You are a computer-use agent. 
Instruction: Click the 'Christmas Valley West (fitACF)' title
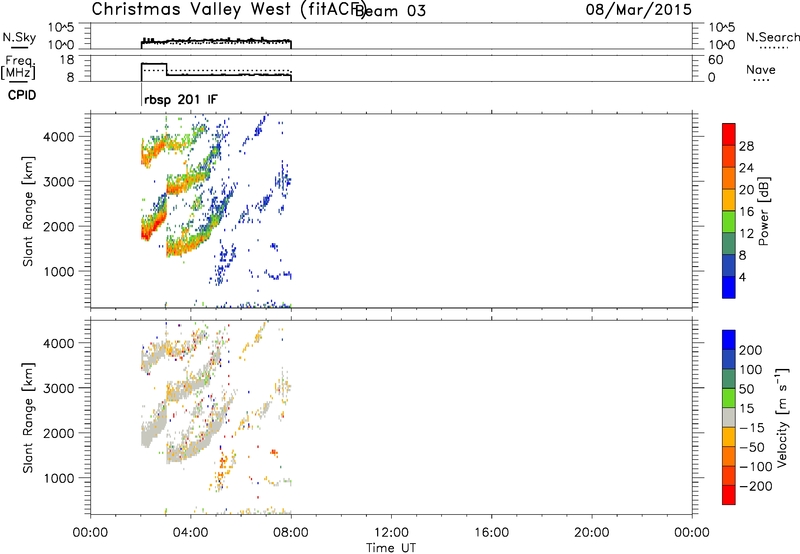[x=228, y=10]
